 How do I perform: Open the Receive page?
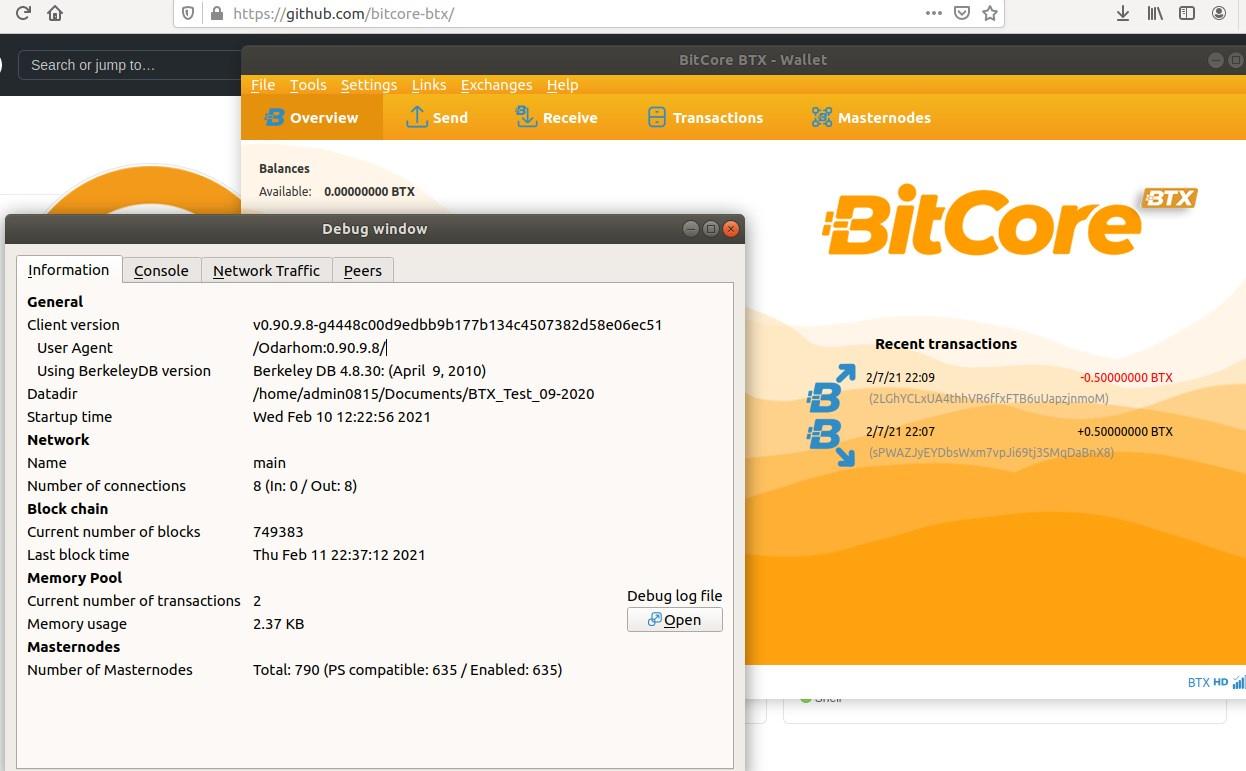coord(556,118)
